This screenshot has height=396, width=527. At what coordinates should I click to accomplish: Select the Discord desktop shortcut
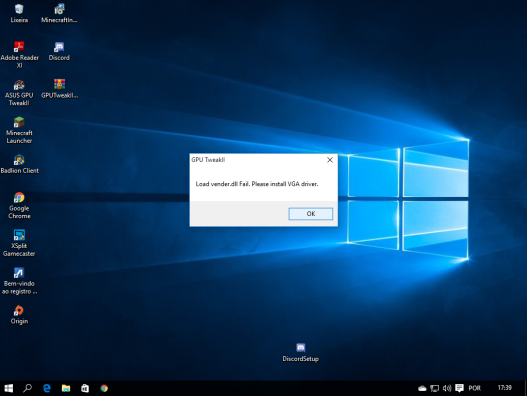click(x=59, y=51)
